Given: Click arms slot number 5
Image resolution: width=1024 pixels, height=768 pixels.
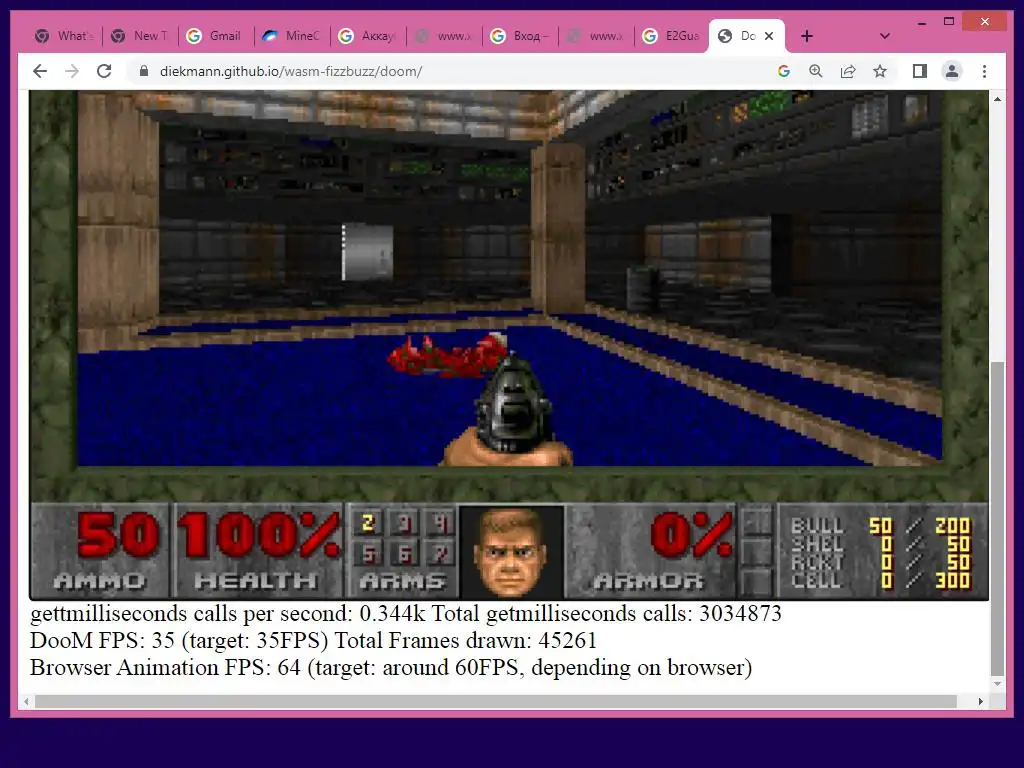Looking at the screenshot, I should (x=368, y=554).
